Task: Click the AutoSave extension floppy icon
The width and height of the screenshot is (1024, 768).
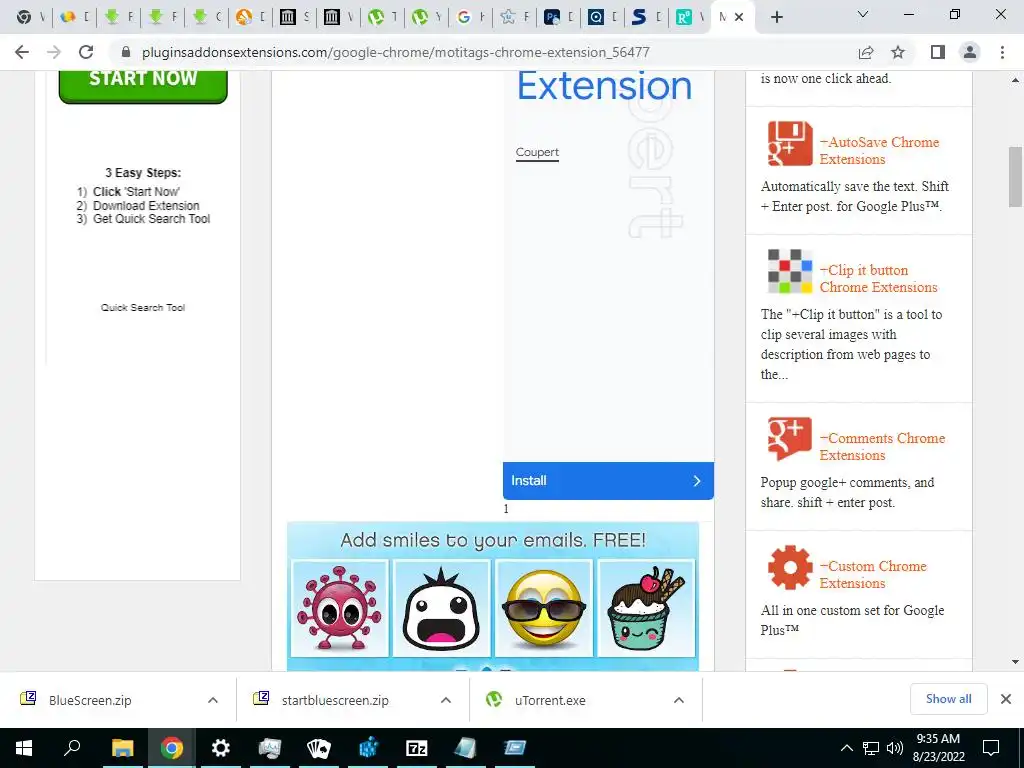Action: (x=790, y=143)
